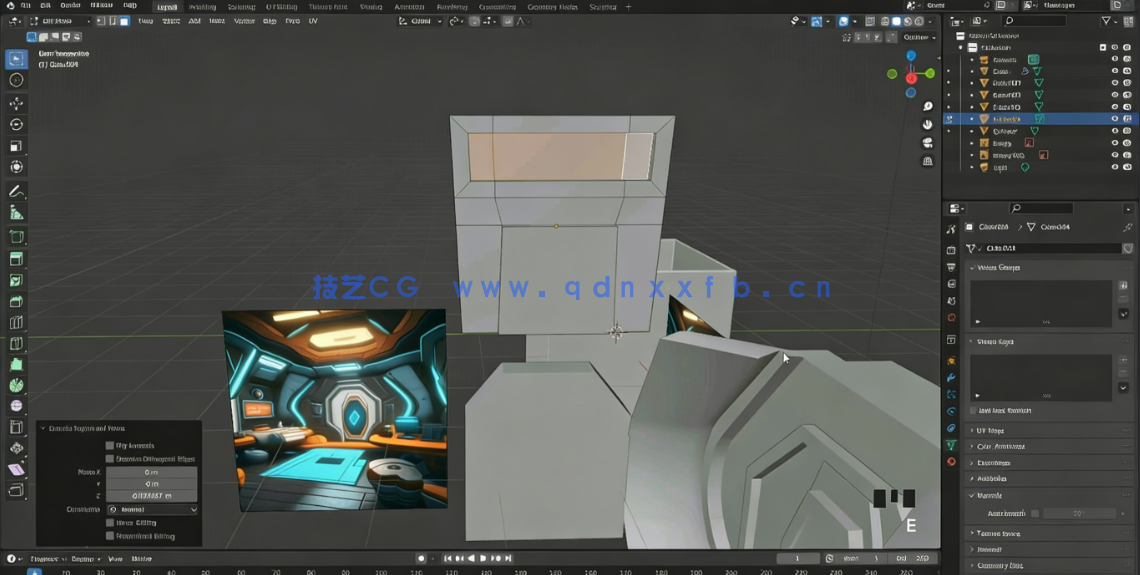The image size is (1140, 575).
Task: Switch to vertex select mode
Action: [x=100, y=21]
